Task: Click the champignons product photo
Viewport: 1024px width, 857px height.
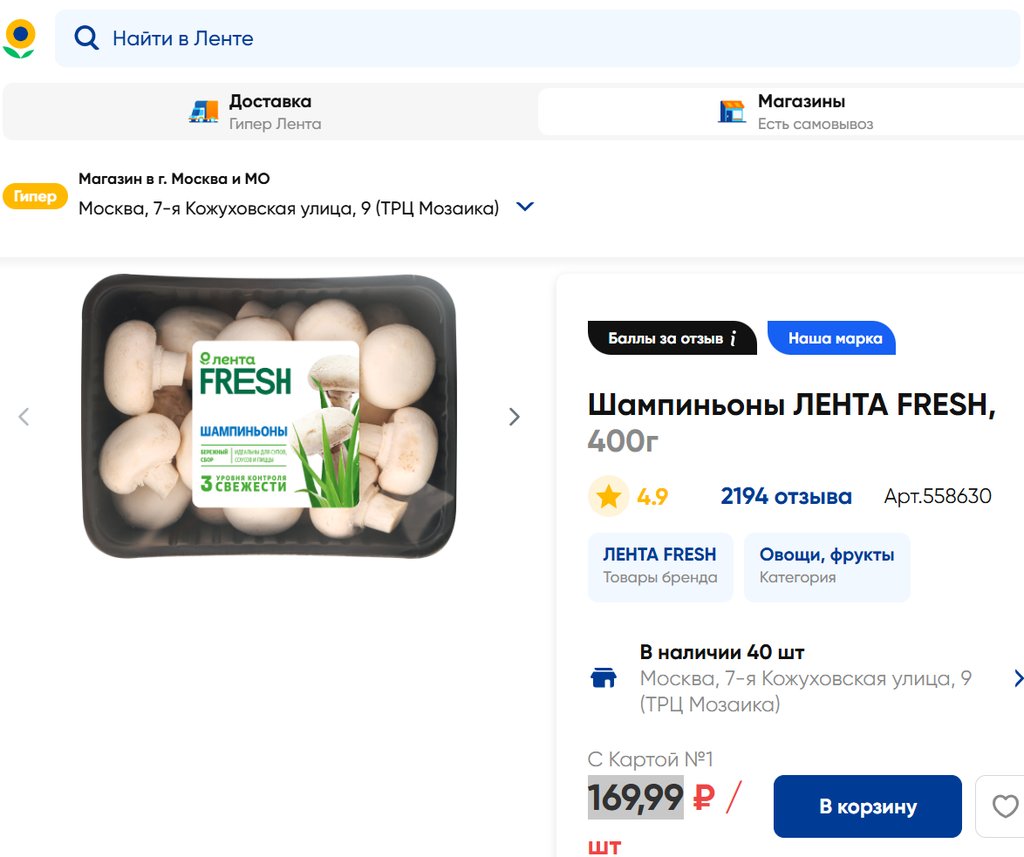Action: [x=270, y=417]
